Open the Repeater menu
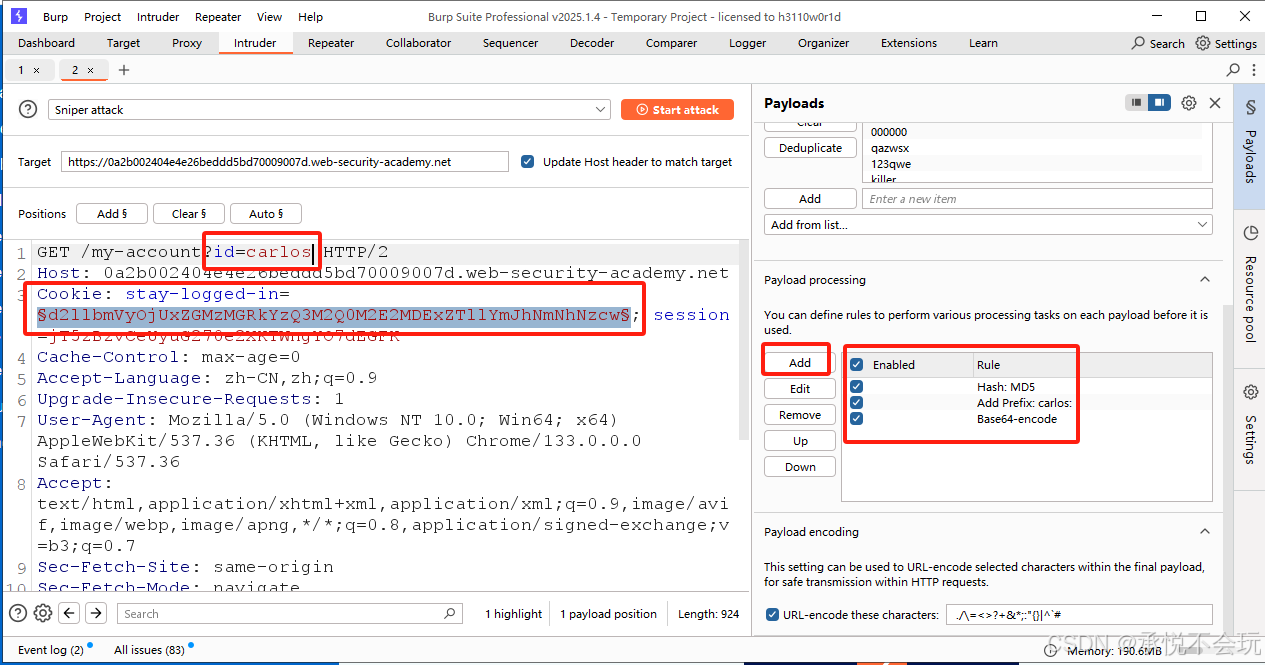 click(x=218, y=17)
